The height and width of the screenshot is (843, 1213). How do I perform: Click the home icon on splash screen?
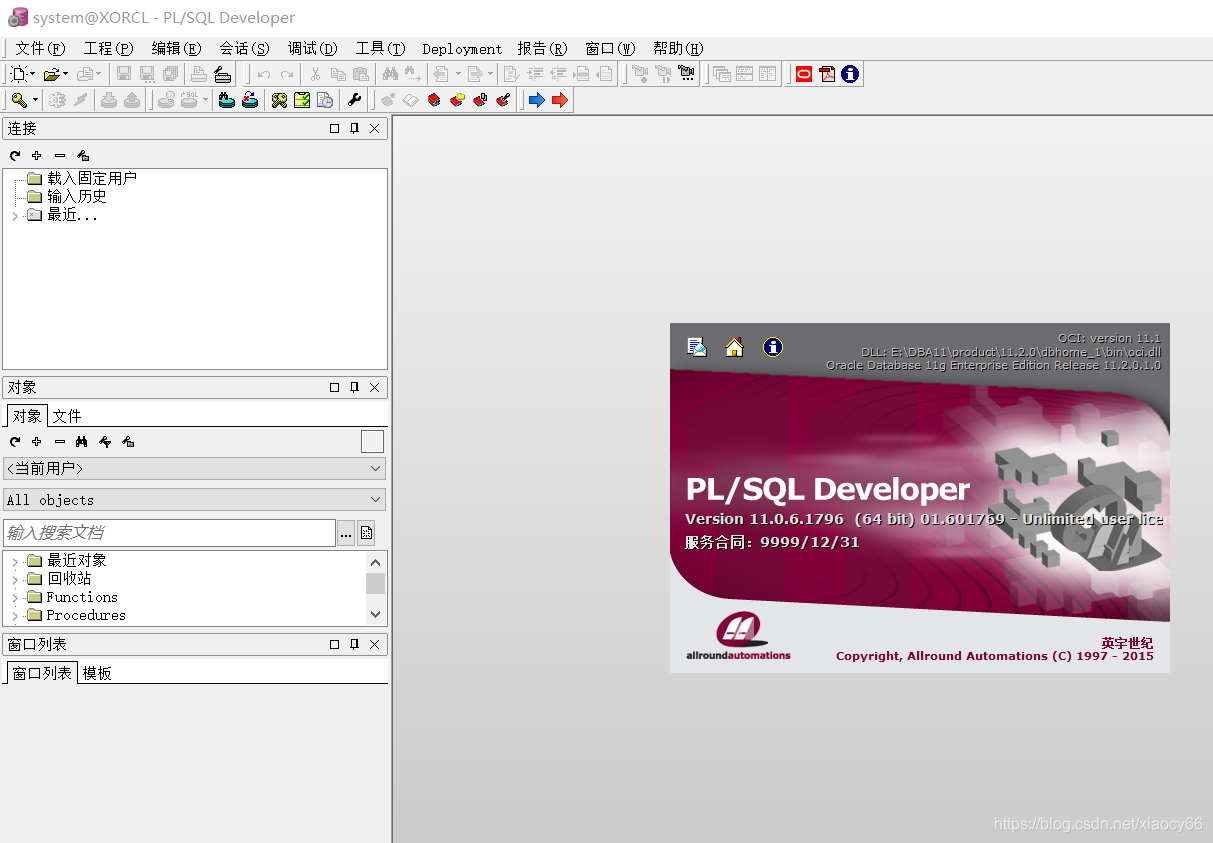tap(735, 347)
